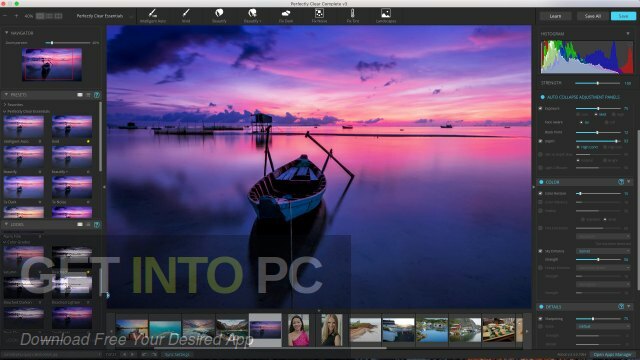Collapse the Details panel arrow

(x=629, y=307)
